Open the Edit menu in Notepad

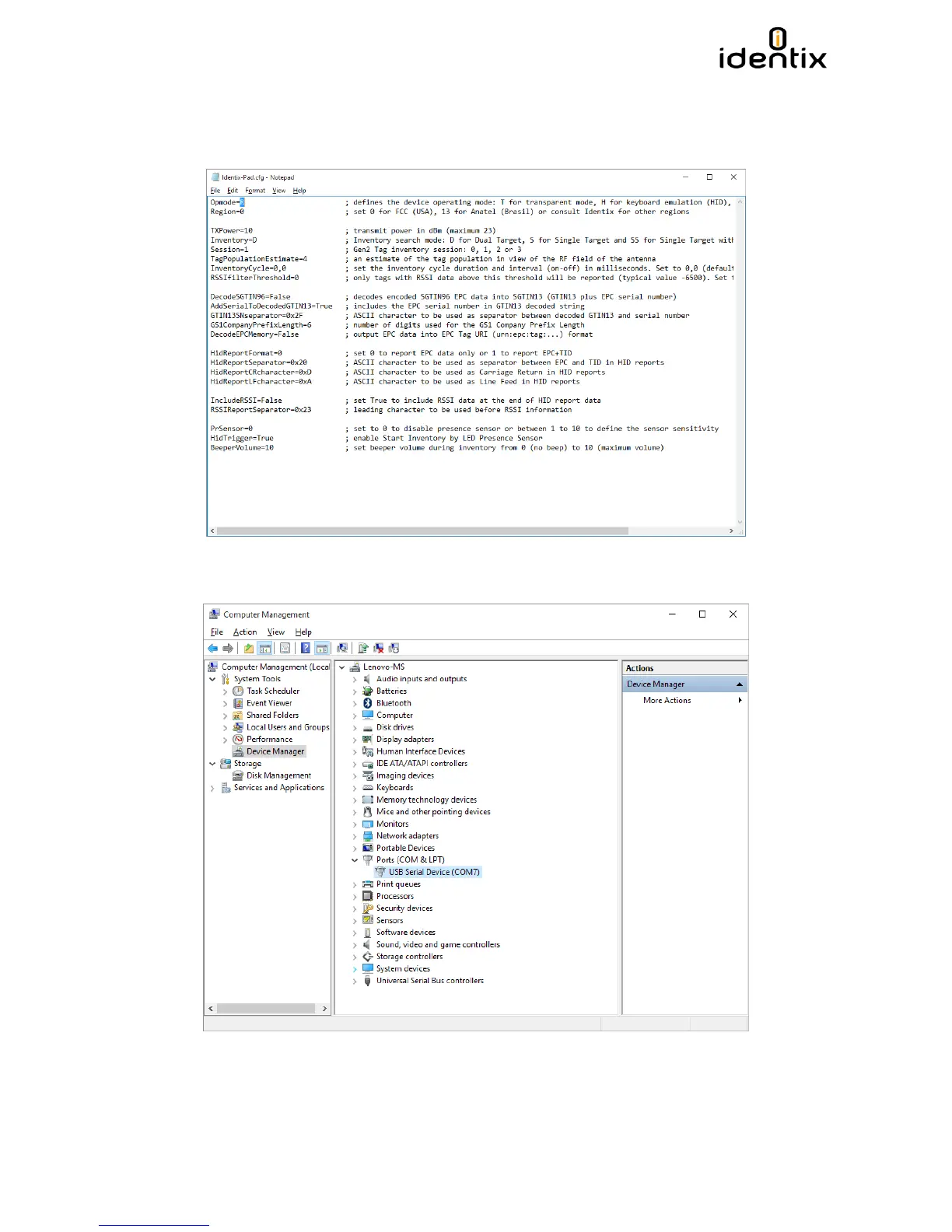tap(233, 191)
